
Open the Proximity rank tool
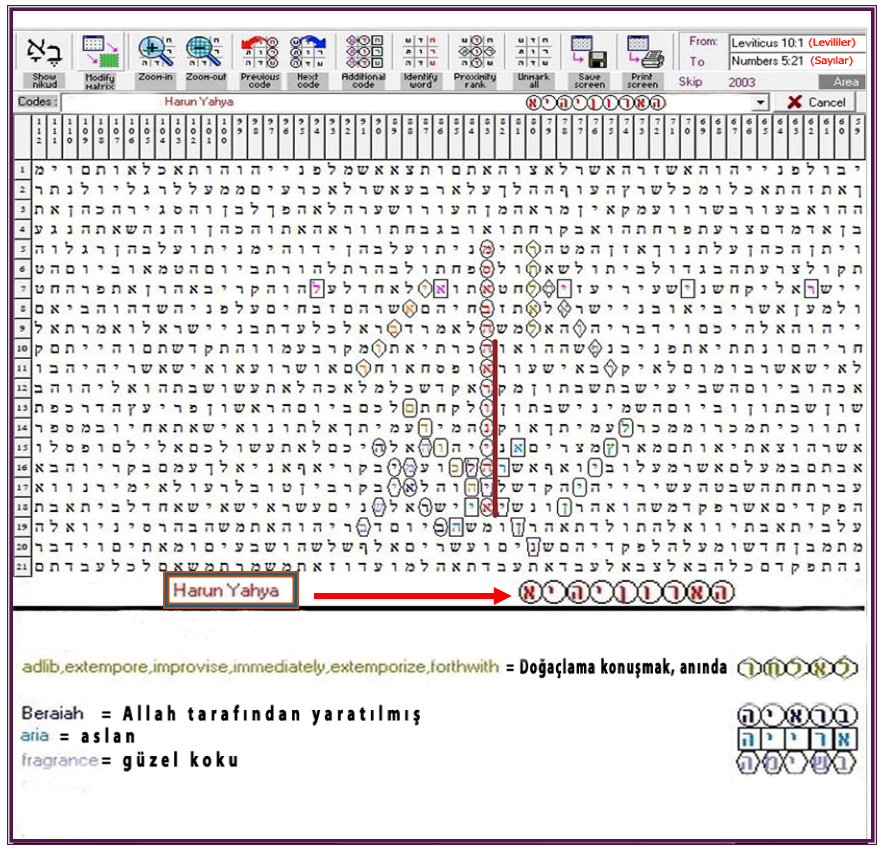[x=476, y=52]
